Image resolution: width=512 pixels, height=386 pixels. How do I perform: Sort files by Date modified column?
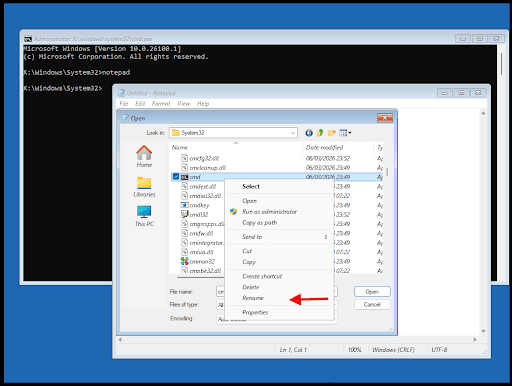click(338, 147)
